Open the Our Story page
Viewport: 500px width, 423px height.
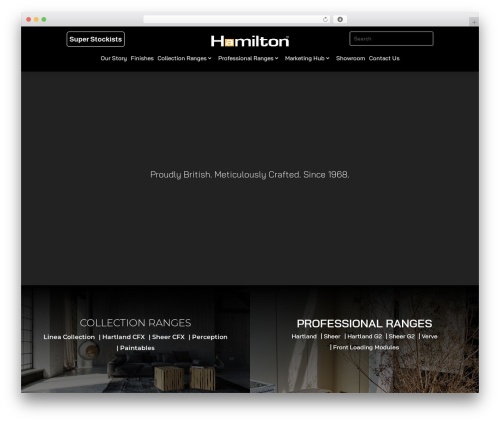[114, 58]
